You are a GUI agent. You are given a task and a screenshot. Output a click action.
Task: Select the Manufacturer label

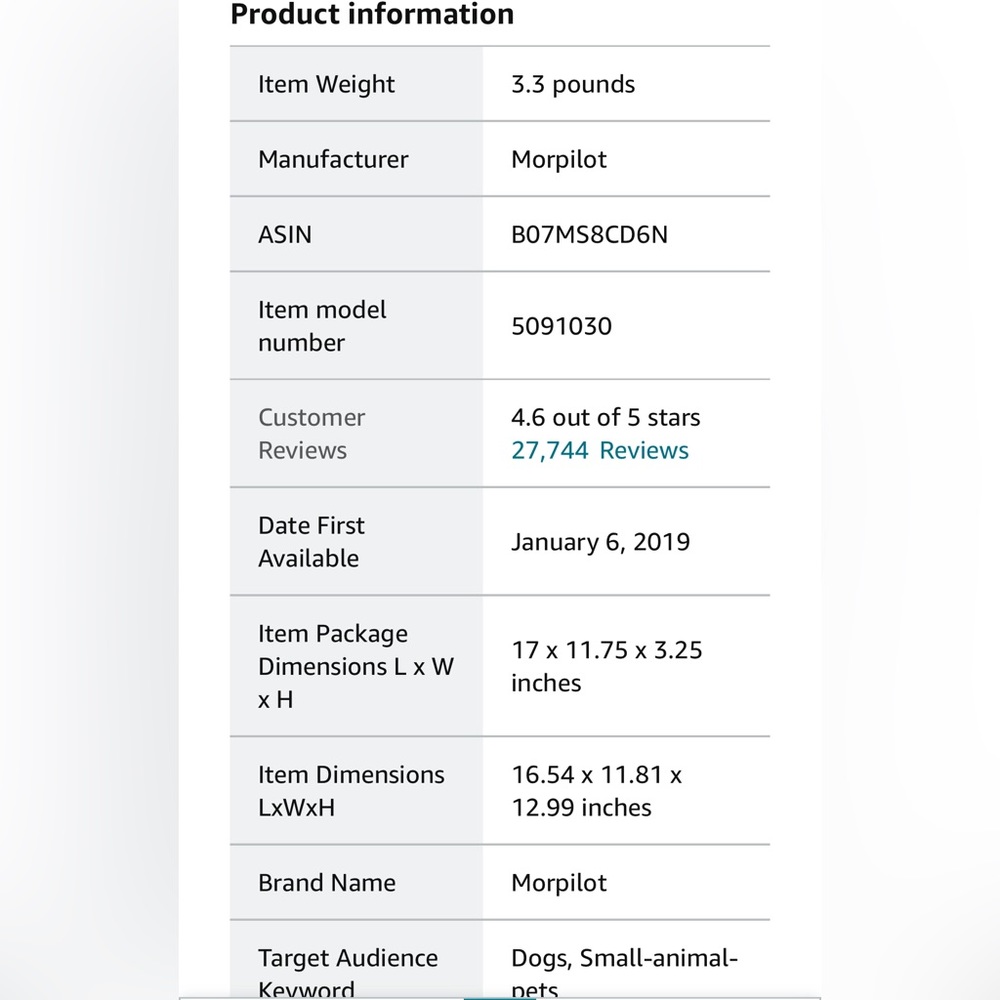click(333, 159)
